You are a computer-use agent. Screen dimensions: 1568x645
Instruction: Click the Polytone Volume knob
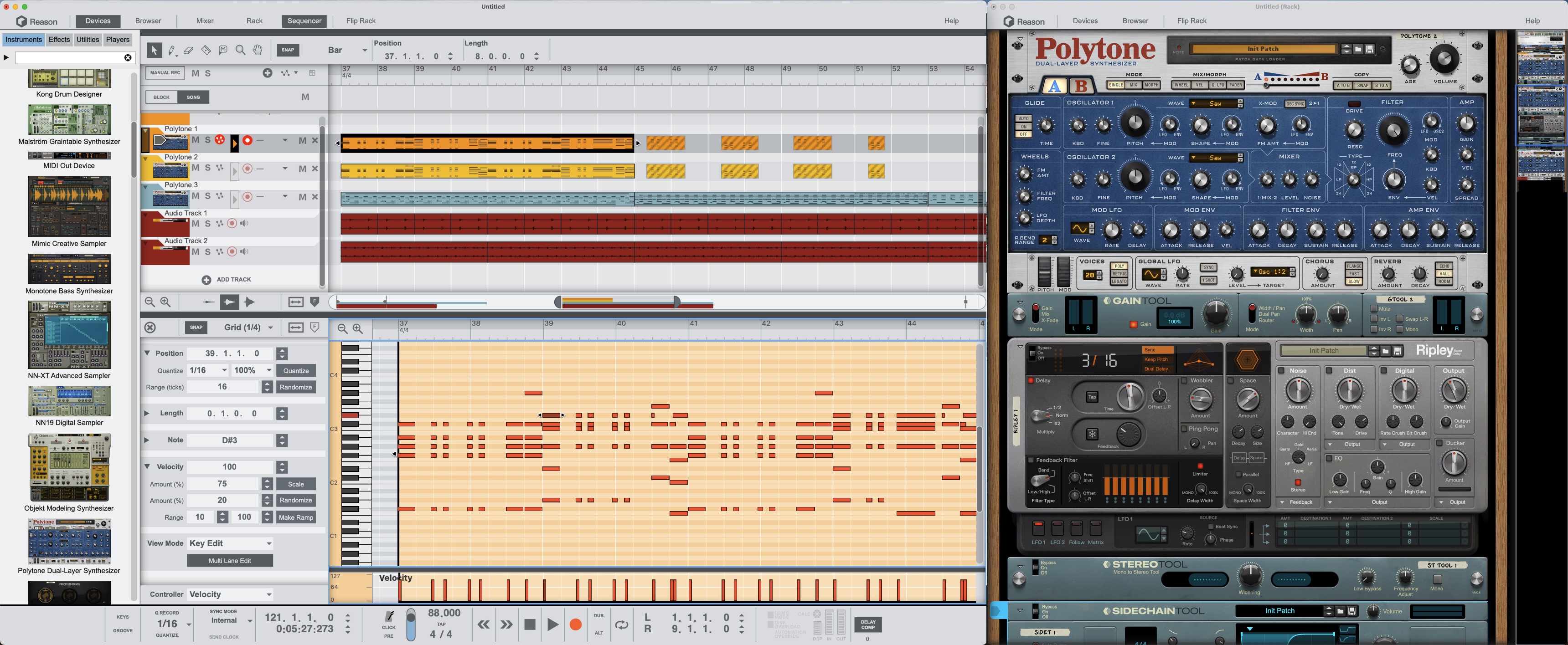[x=1444, y=60]
